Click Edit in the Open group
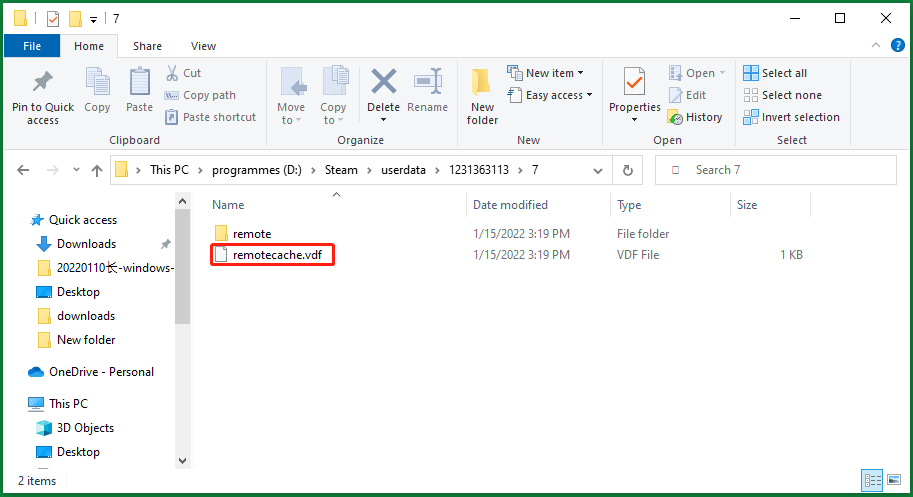 coord(687,95)
